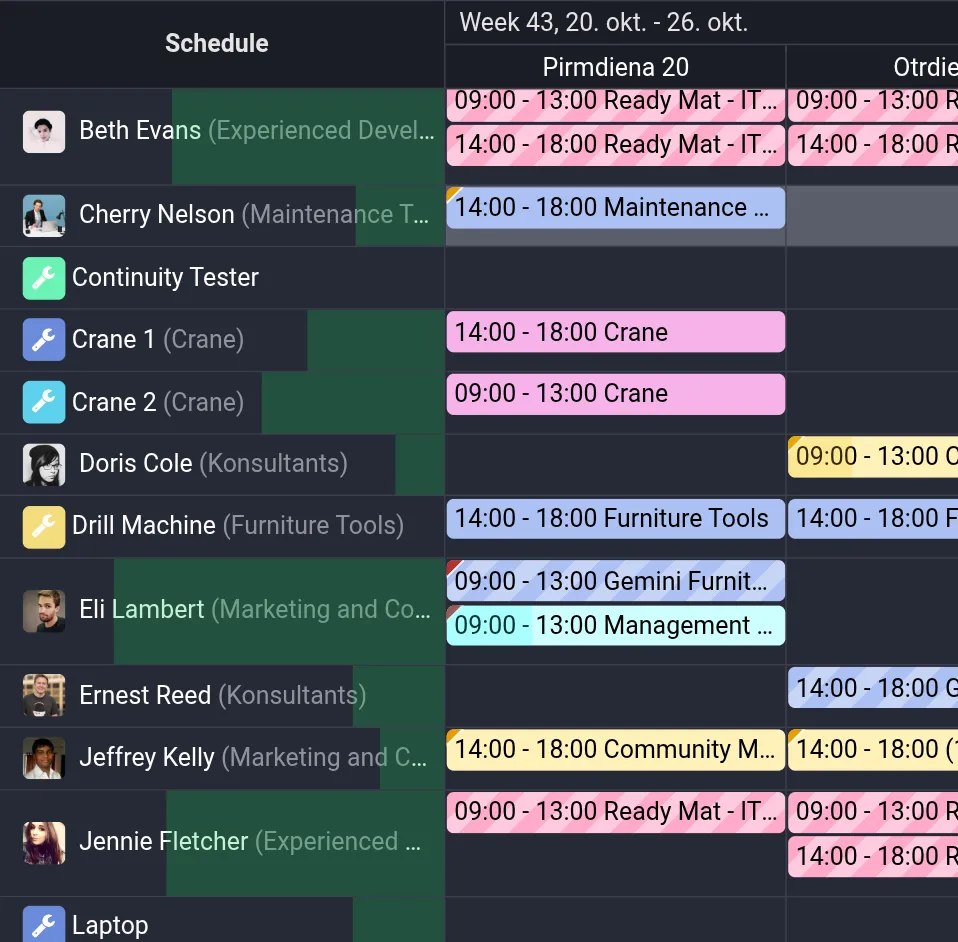
Task: Open Crane 2's 09:00 - 13:00 shift
Action: [615, 394]
